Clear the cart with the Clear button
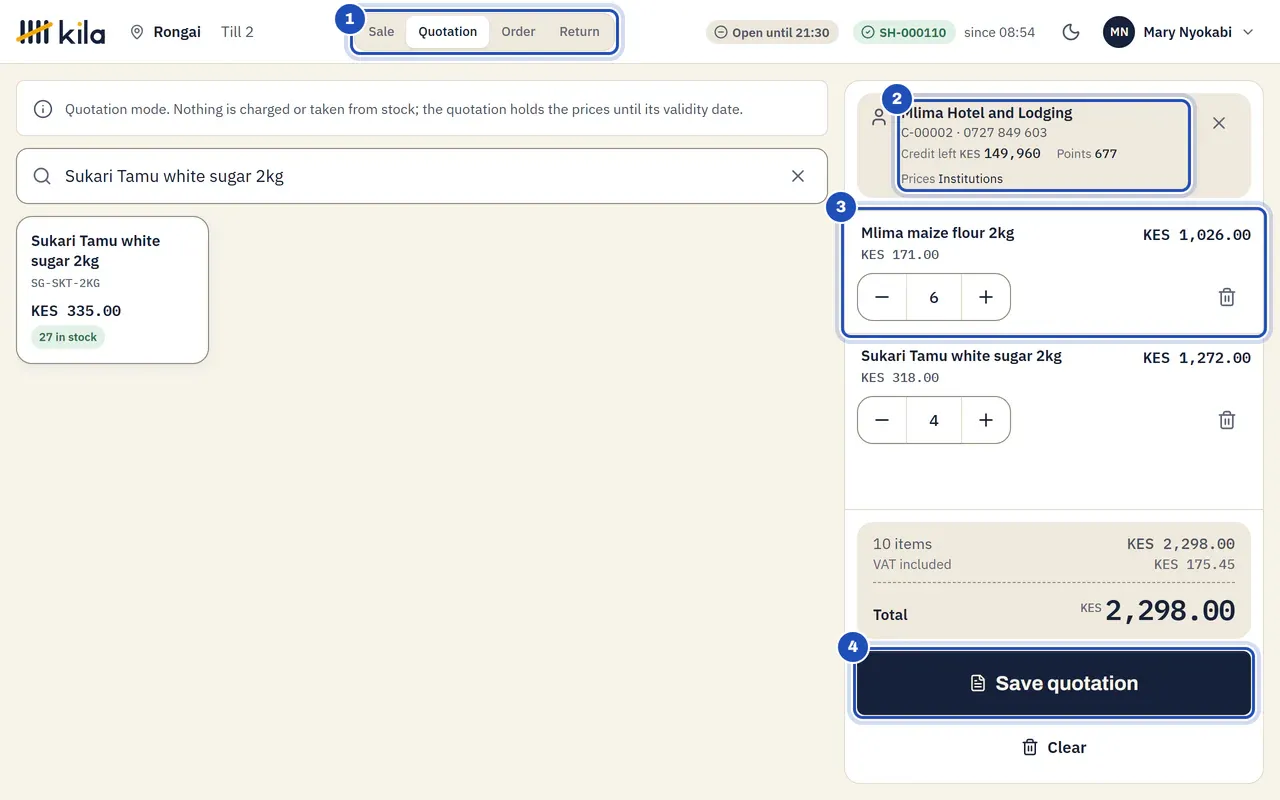The height and width of the screenshot is (800, 1280). [1054, 747]
